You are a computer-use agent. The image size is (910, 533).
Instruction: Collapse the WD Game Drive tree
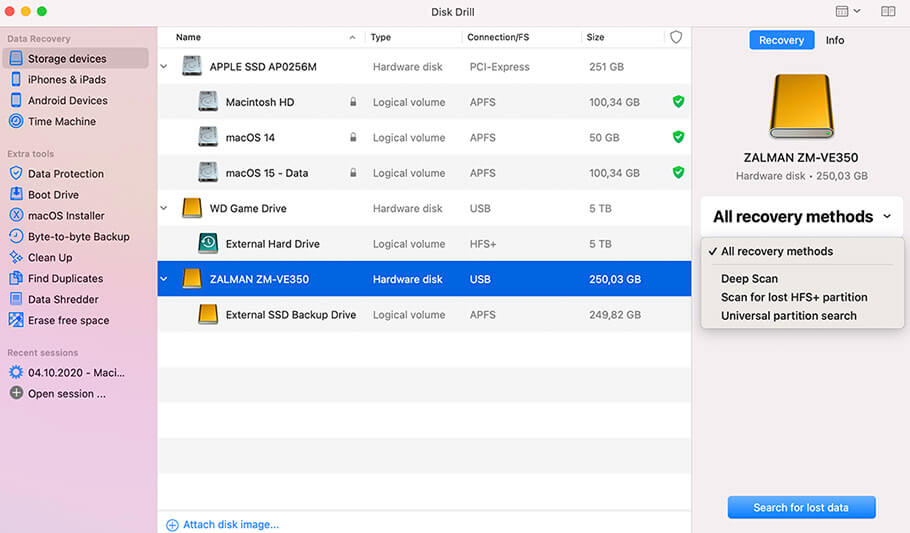tap(164, 208)
